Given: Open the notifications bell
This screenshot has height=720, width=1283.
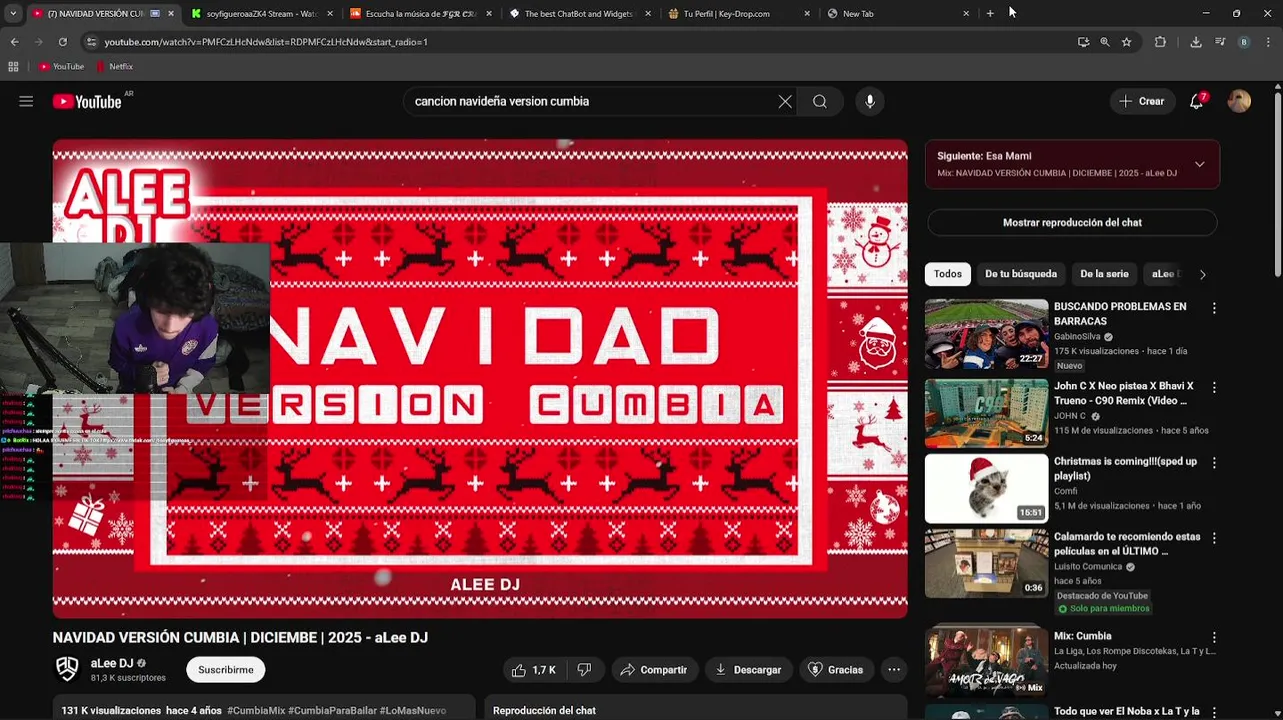Looking at the screenshot, I should (1197, 101).
